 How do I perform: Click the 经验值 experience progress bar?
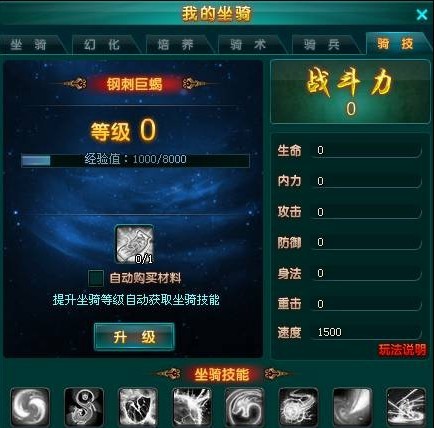tap(135, 160)
